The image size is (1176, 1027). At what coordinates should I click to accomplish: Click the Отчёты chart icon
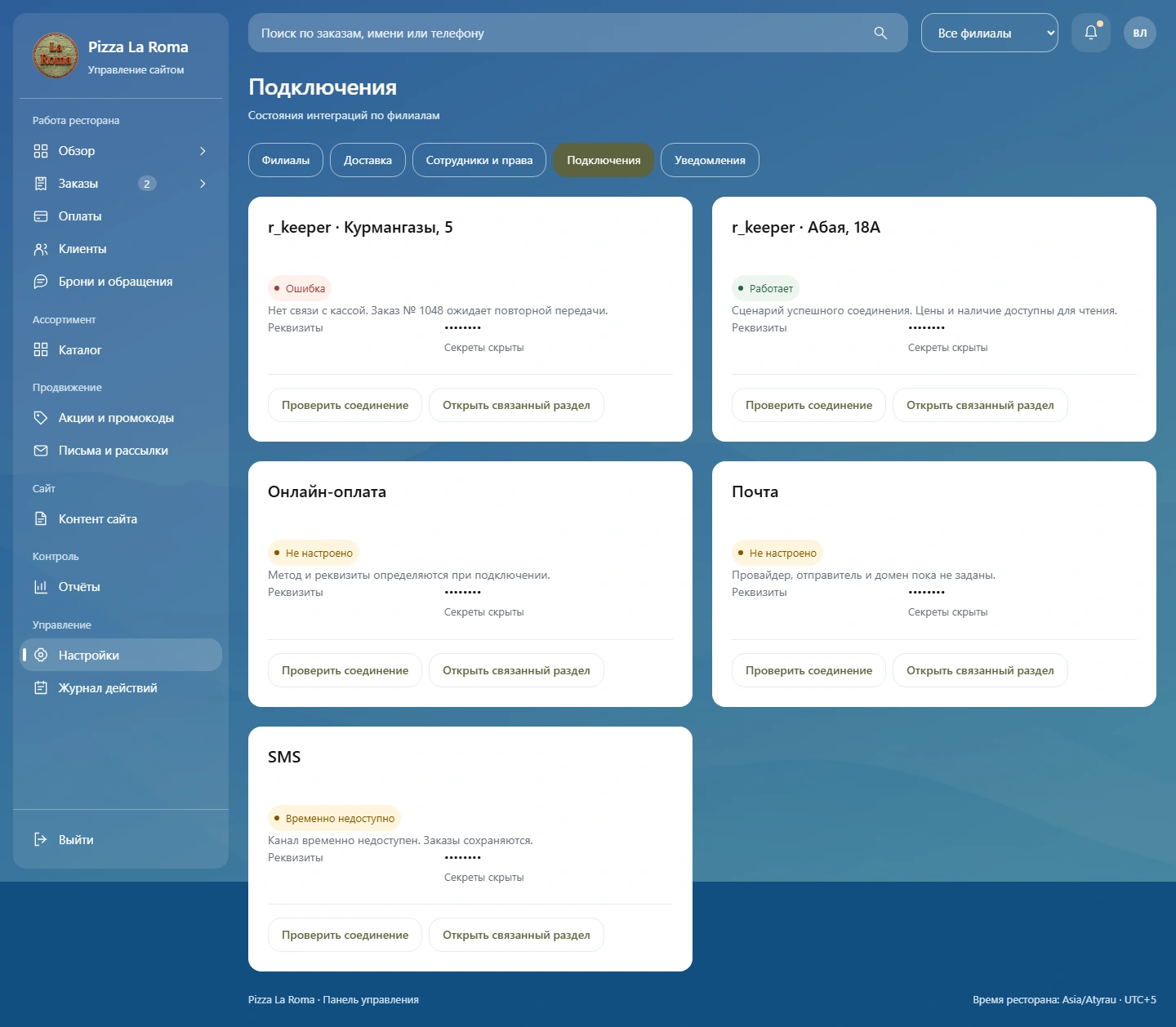(41, 587)
